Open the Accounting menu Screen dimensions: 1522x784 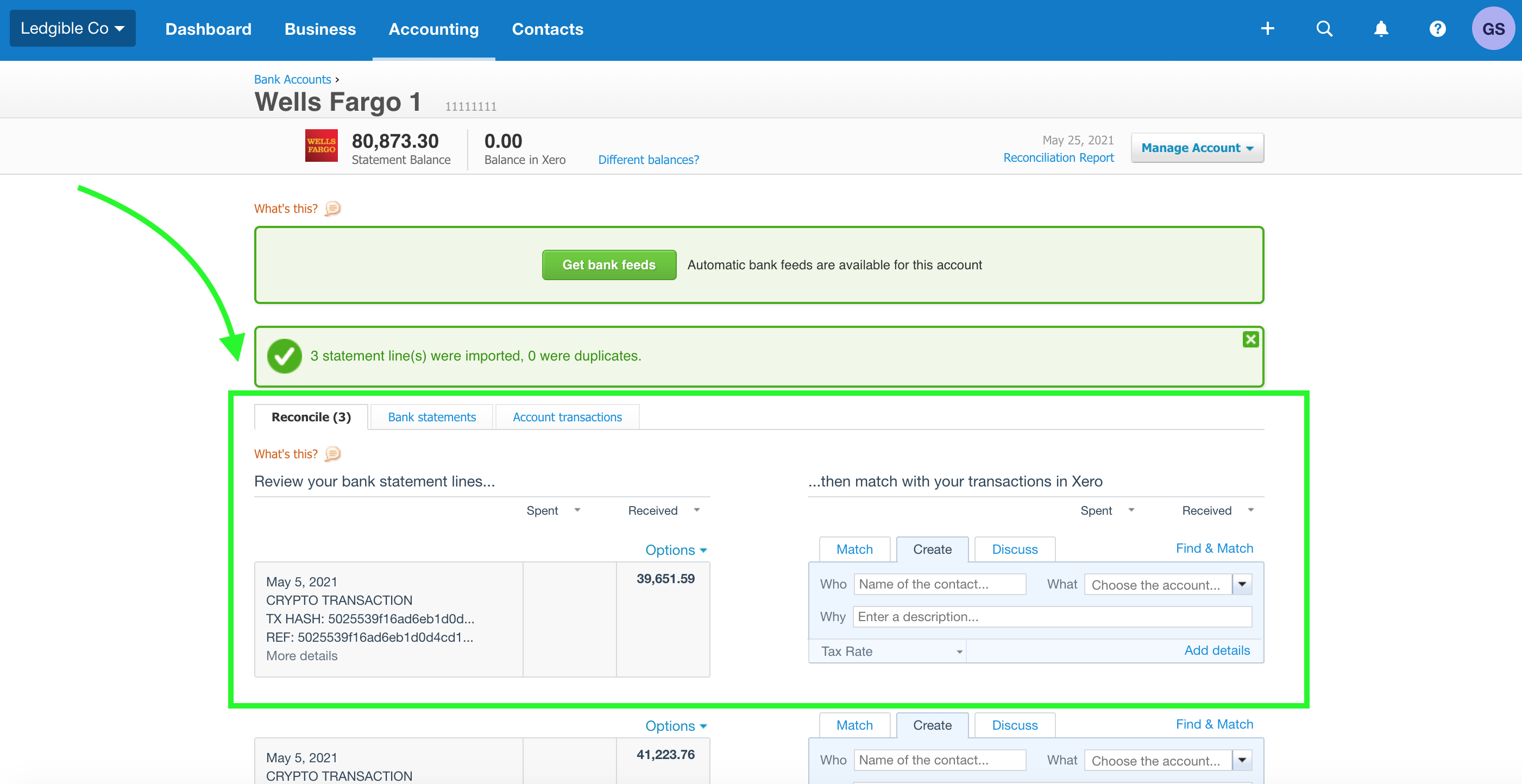tap(433, 29)
